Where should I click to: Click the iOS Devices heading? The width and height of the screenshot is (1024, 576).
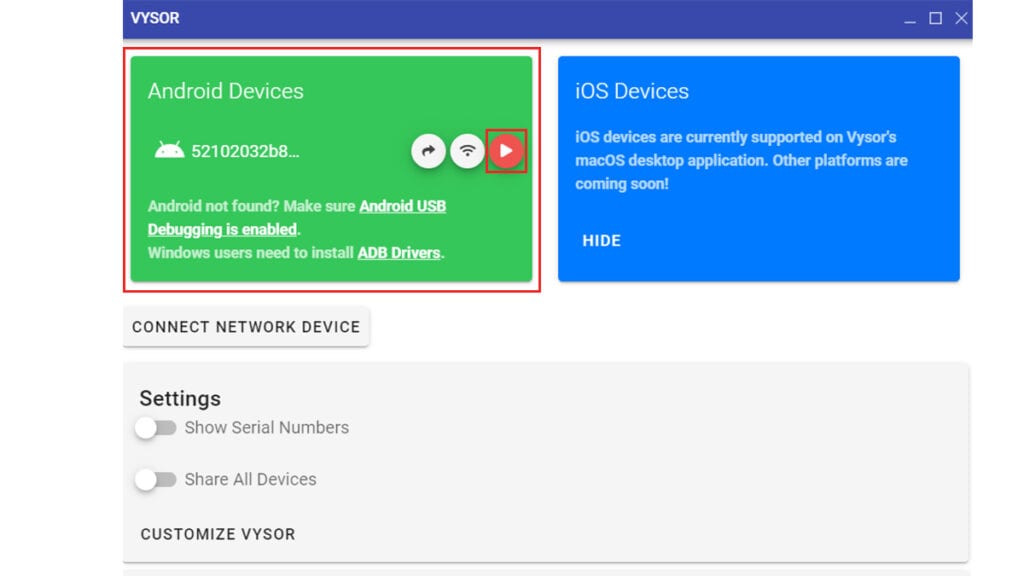632,91
